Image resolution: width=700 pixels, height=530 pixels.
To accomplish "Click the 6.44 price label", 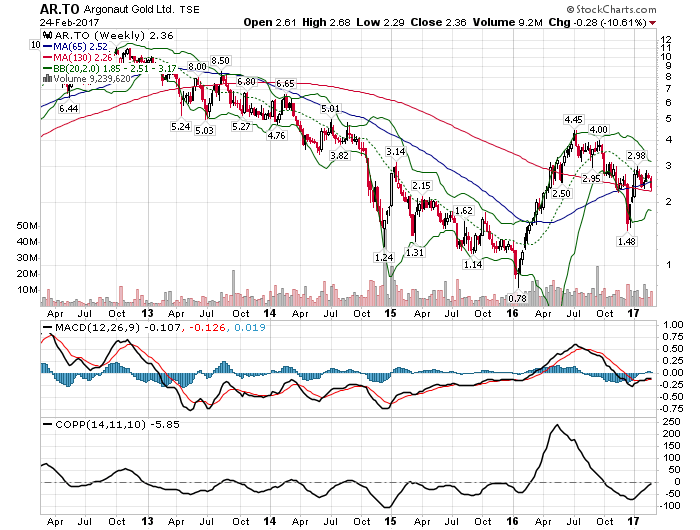I will pyautogui.click(x=68, y=109).
